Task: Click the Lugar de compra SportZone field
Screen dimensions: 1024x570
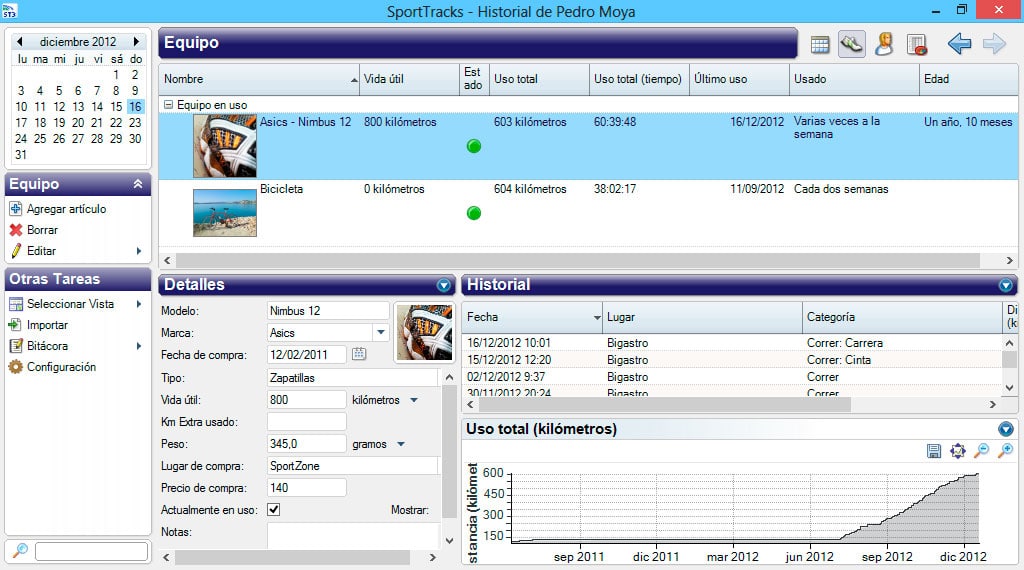Action: (x=353, y=466)
